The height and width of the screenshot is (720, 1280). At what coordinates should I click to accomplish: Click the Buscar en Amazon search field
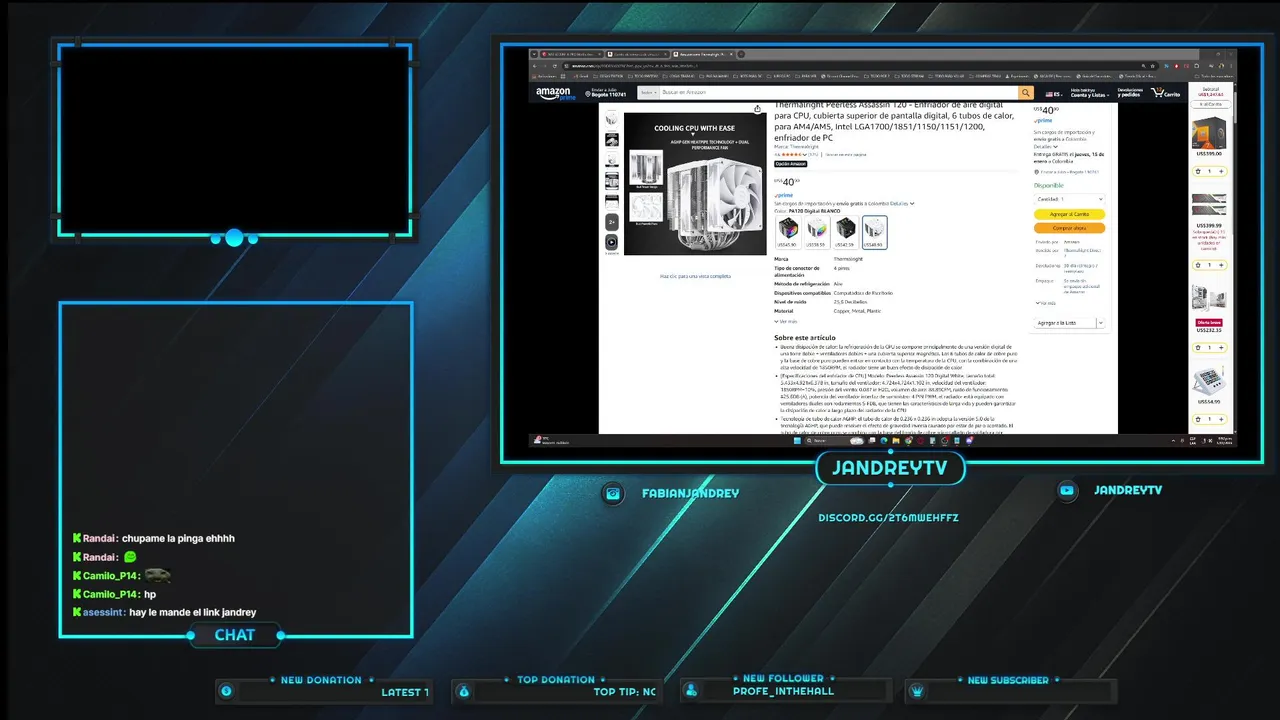(838, 92)
